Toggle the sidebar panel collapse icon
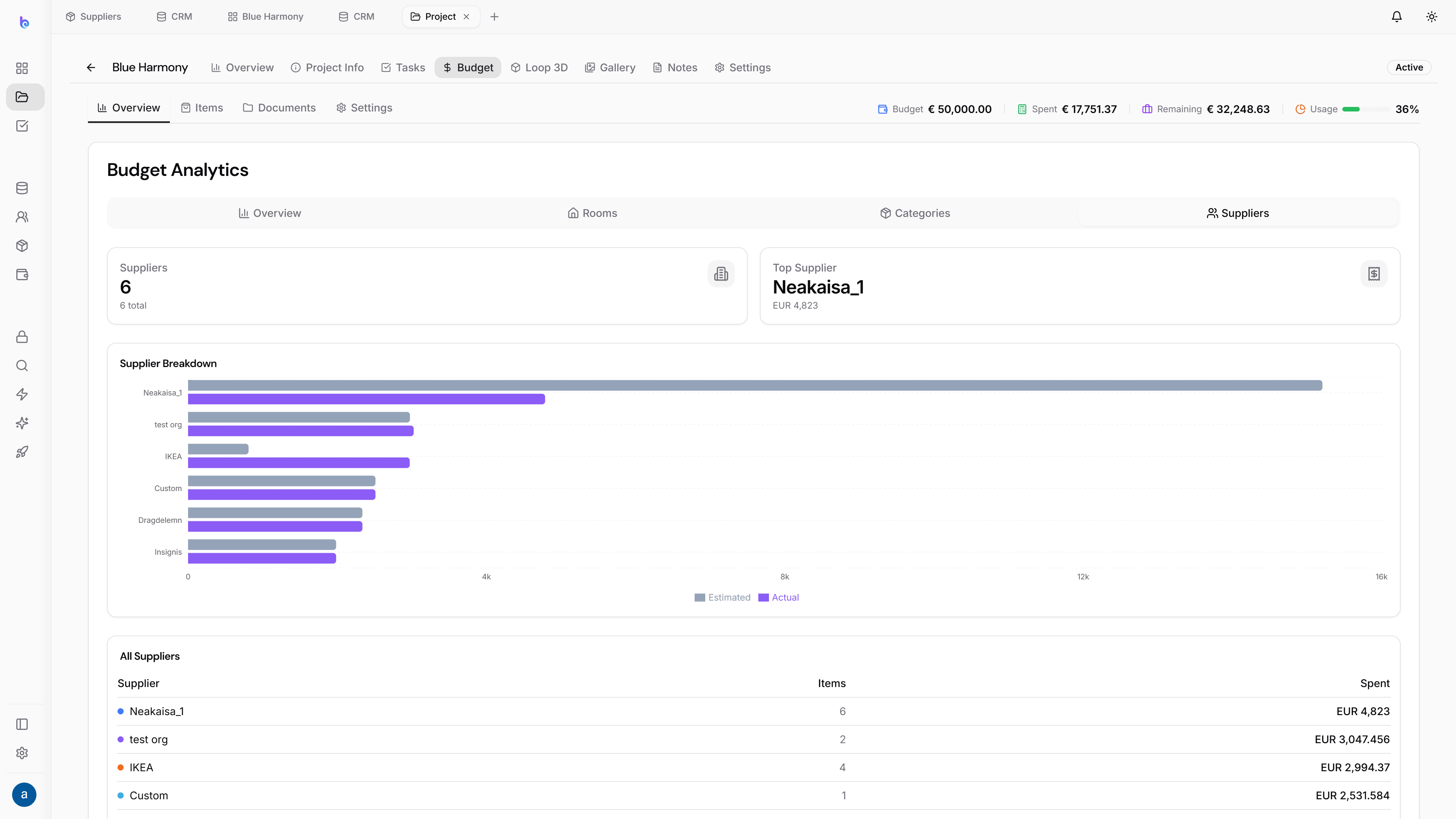 point(22,724)
